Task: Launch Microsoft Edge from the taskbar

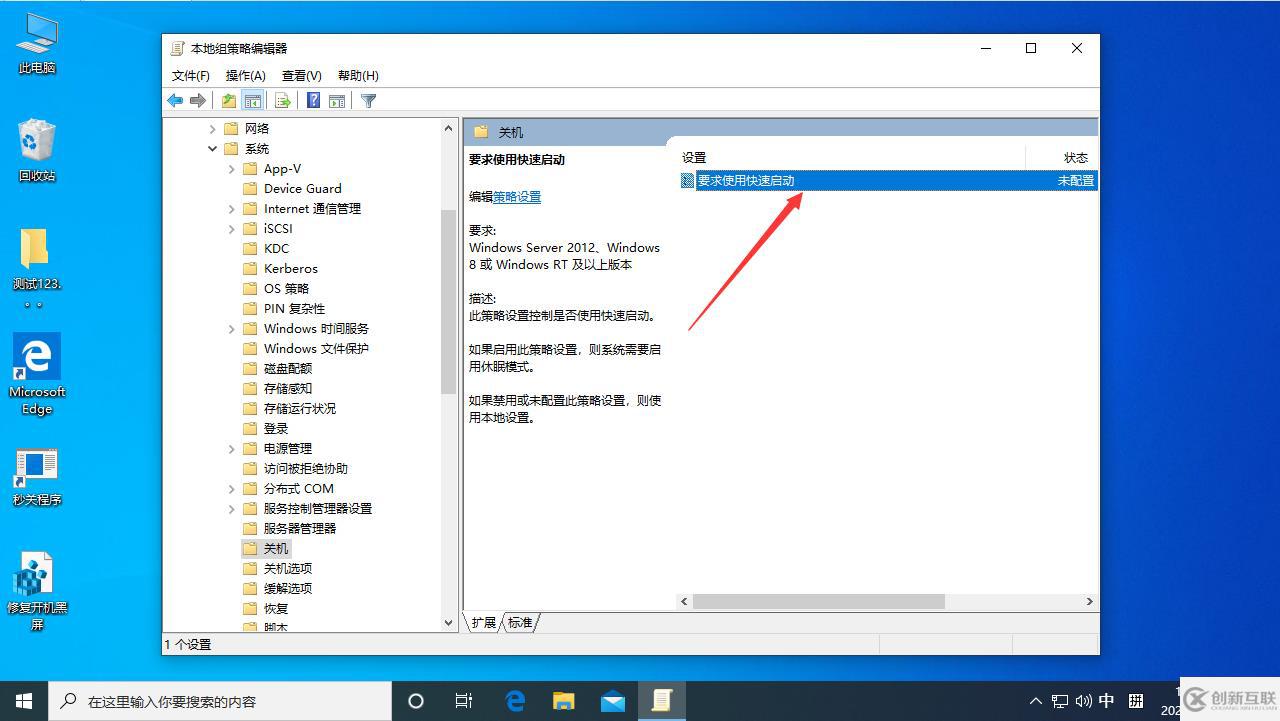Action: (x=515, y=700)
